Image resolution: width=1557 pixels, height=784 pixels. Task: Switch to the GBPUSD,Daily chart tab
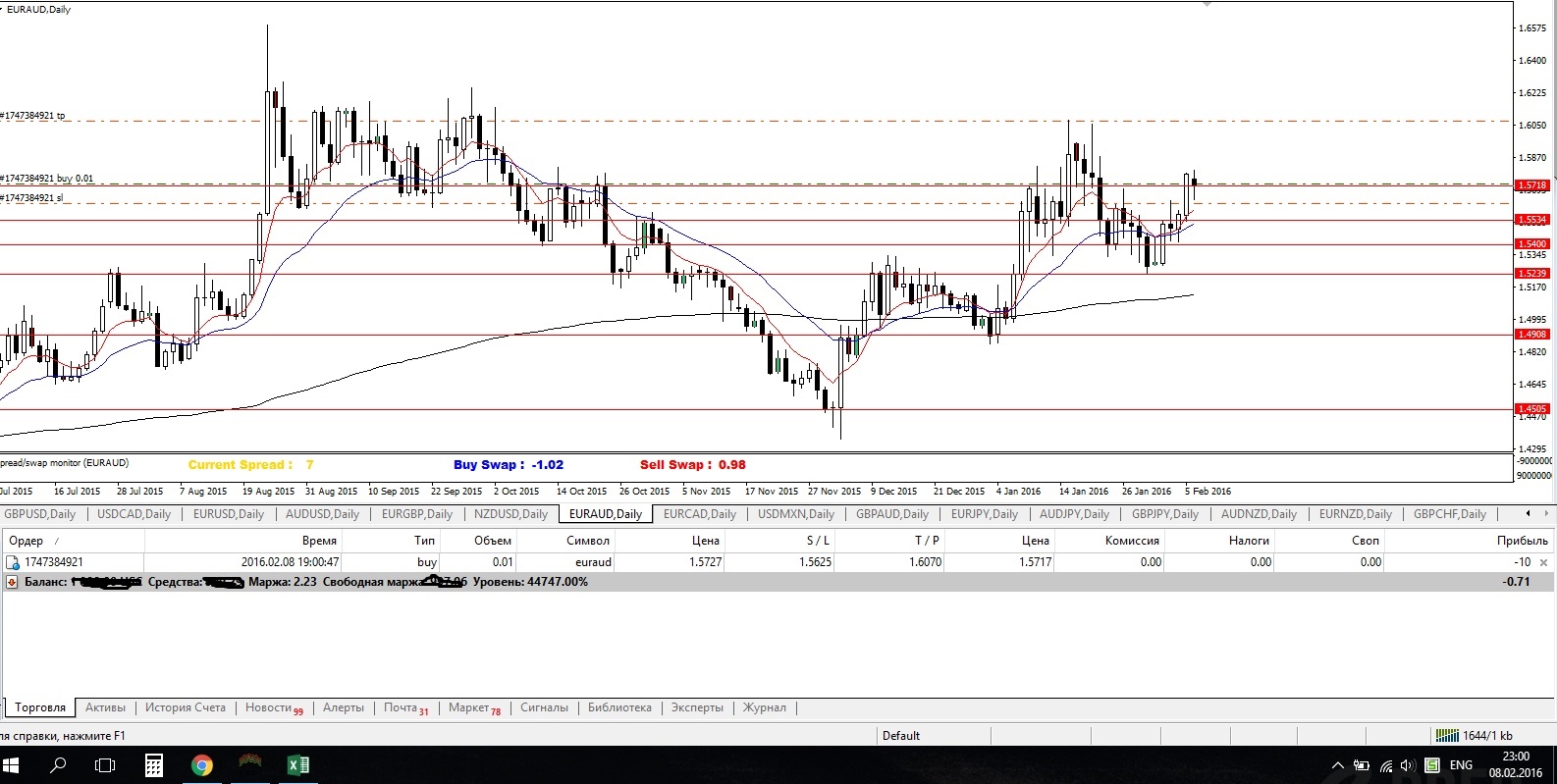[40, 514]
